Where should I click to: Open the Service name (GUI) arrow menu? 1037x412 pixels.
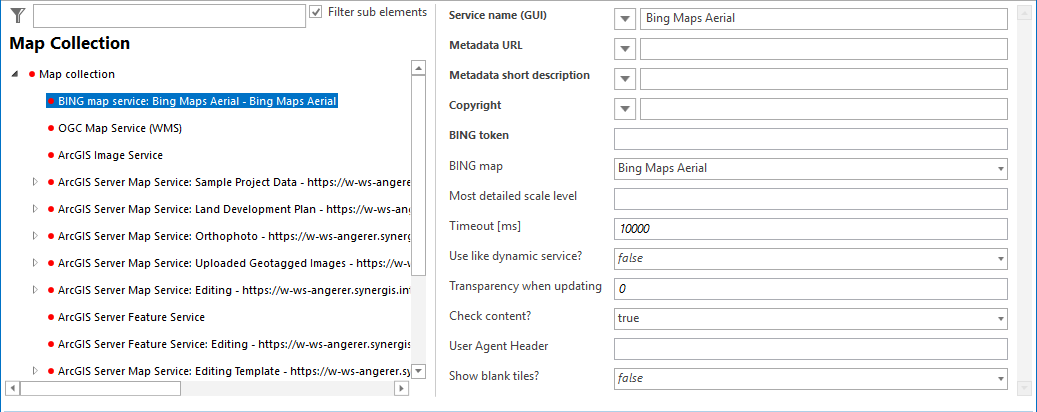(x=625, y=19)
